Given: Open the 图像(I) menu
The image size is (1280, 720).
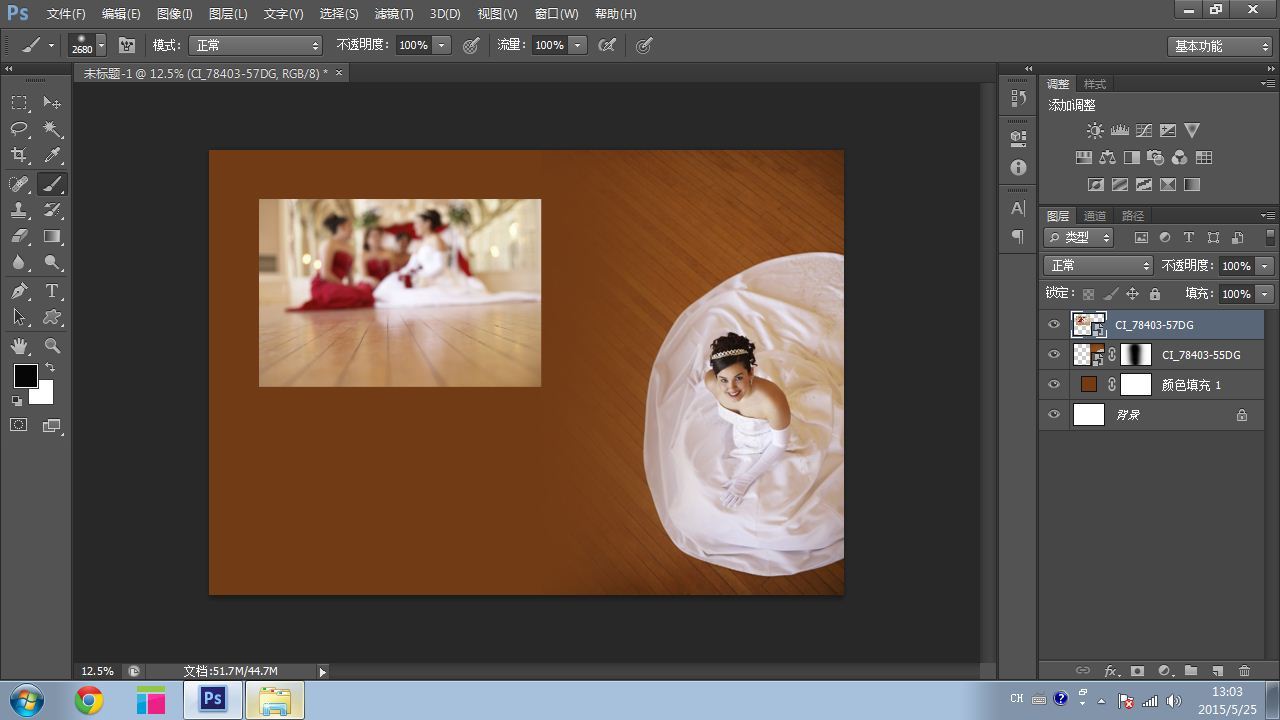Looking at the screenshot, I should (x=174, y=14).
